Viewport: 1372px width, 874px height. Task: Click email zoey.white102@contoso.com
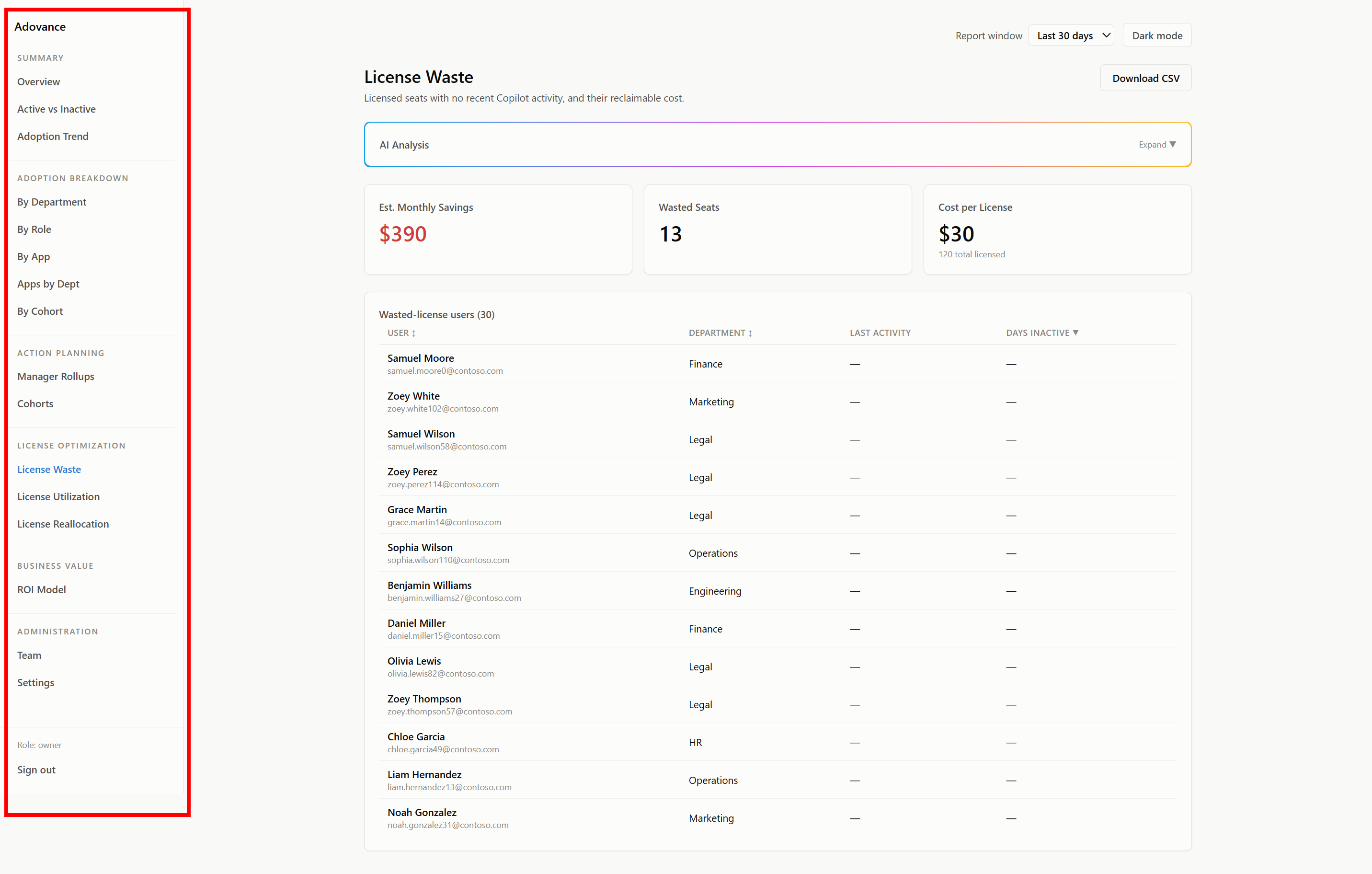443,409
